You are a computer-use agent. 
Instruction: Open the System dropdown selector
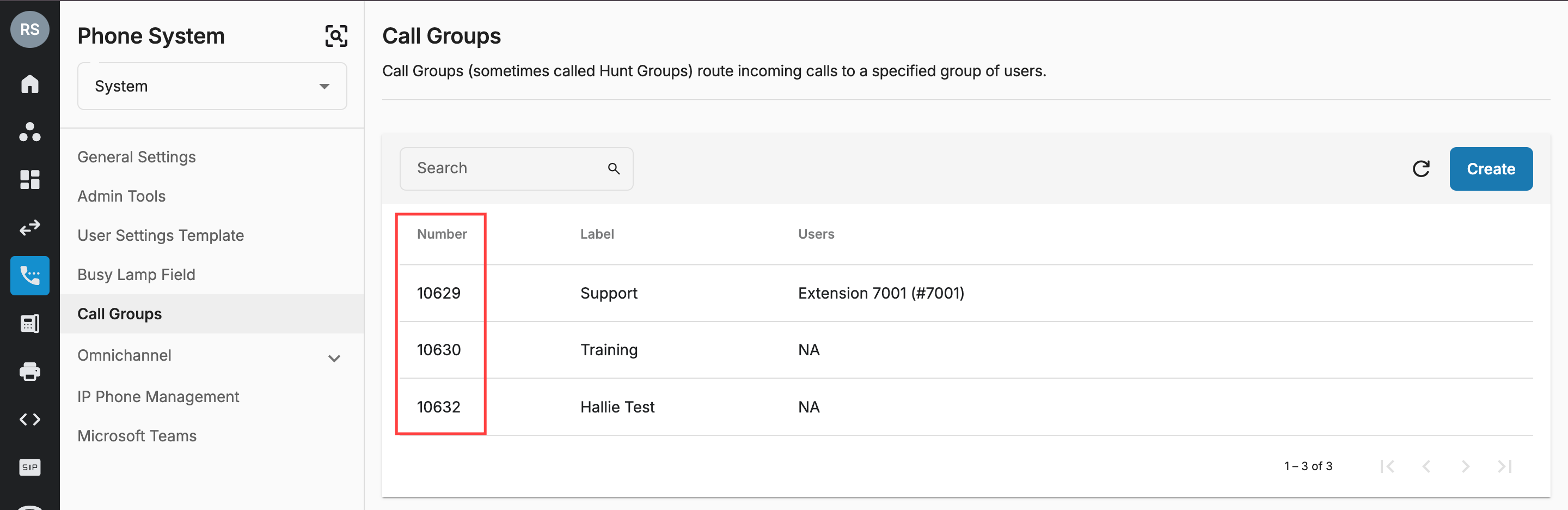[x=212, y=86]
